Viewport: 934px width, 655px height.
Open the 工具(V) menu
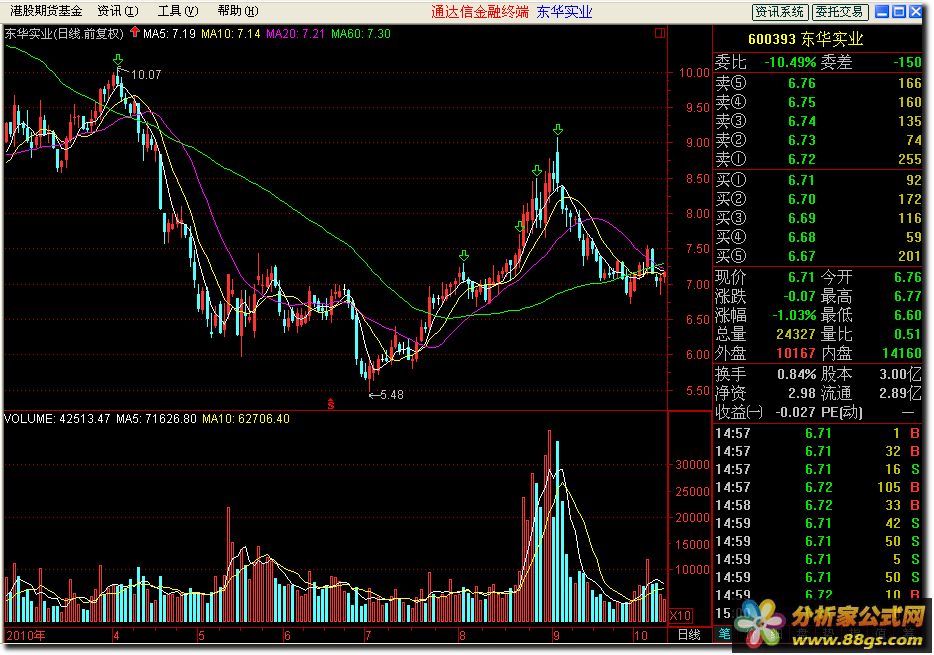click(x=178, y=11)
